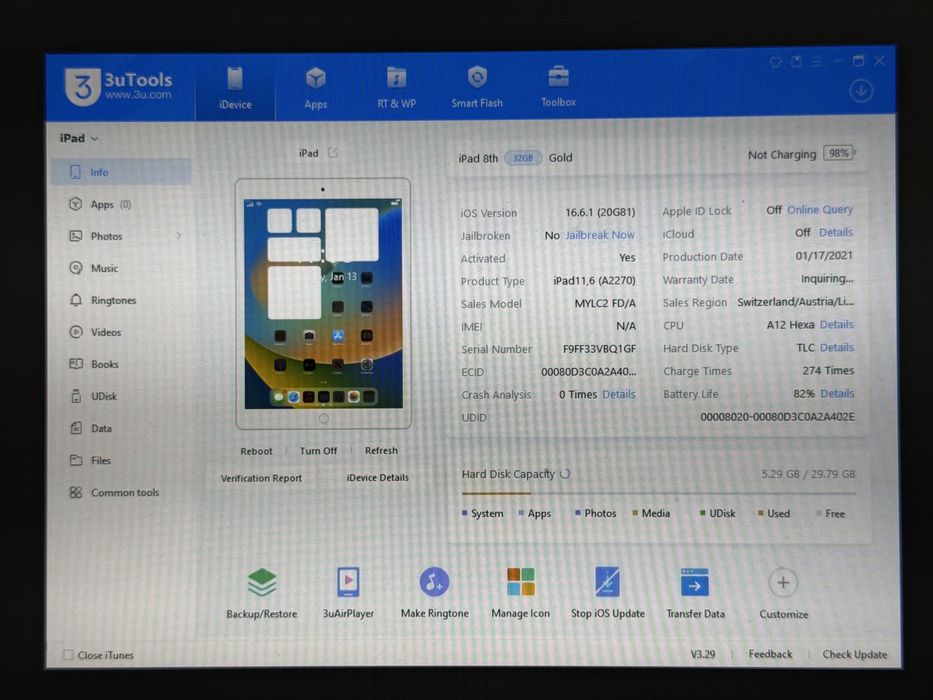Click the System legend swatch
This screenshot has height=700, width=933.
(465, 513)
